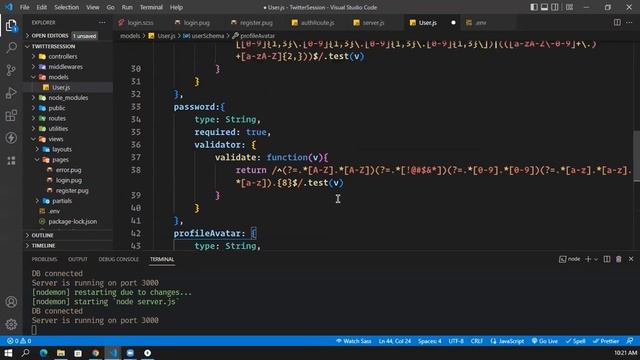Open the Source Control view
The width and height of the screenshot is (640, 360).
11,70
